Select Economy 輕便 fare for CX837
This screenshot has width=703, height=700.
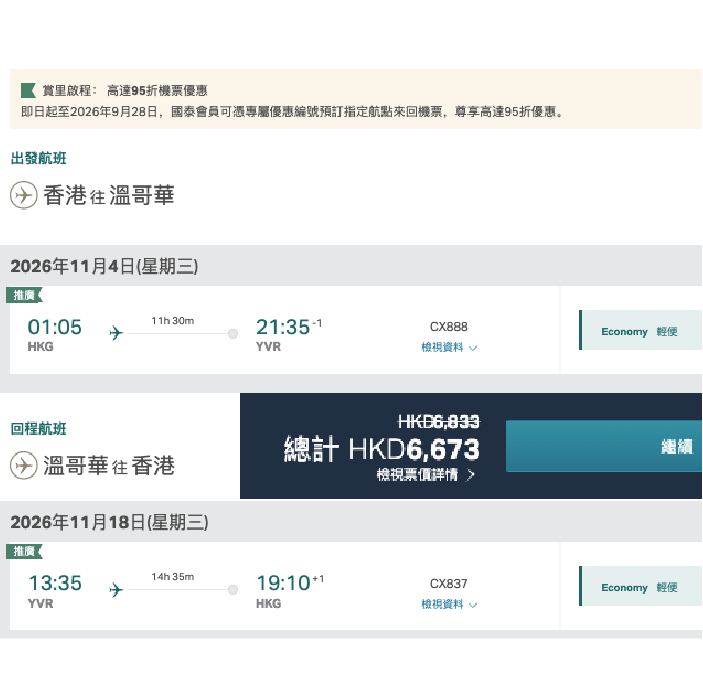coord(641,586)
